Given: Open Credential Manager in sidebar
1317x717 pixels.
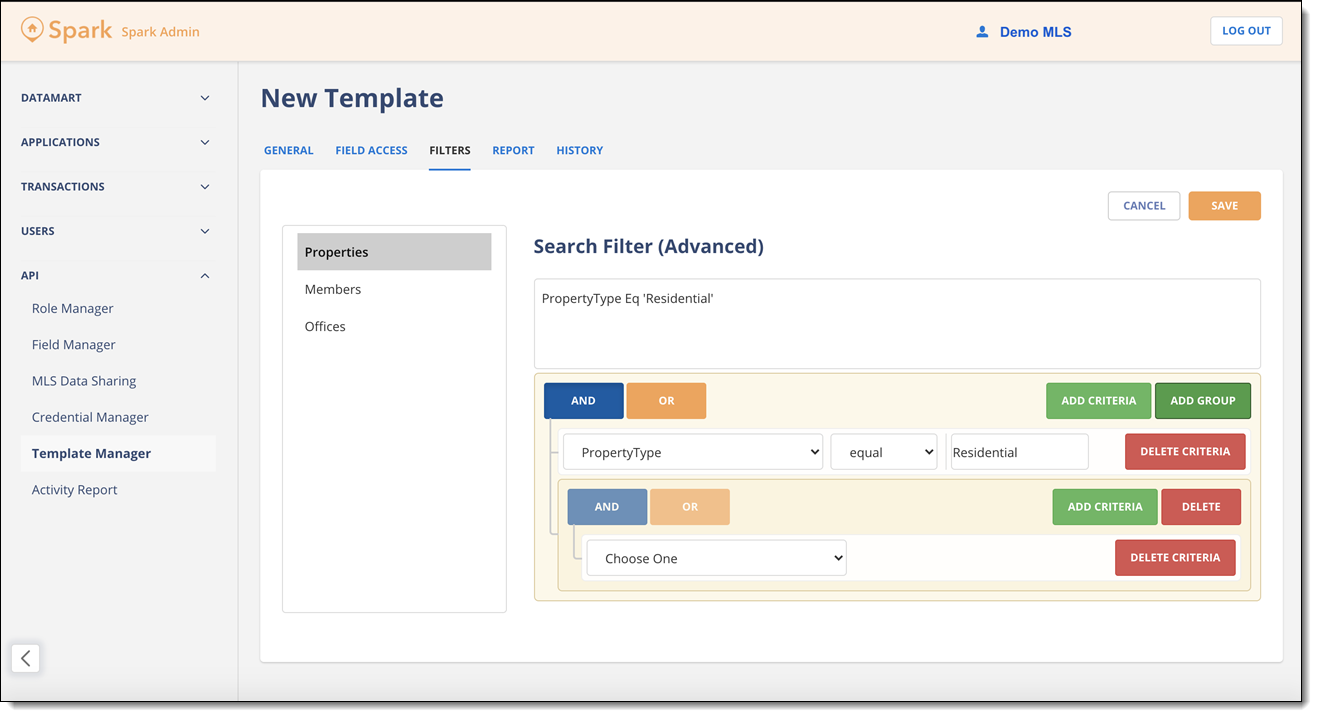Looking at the screenshot, I should (90, 417).
